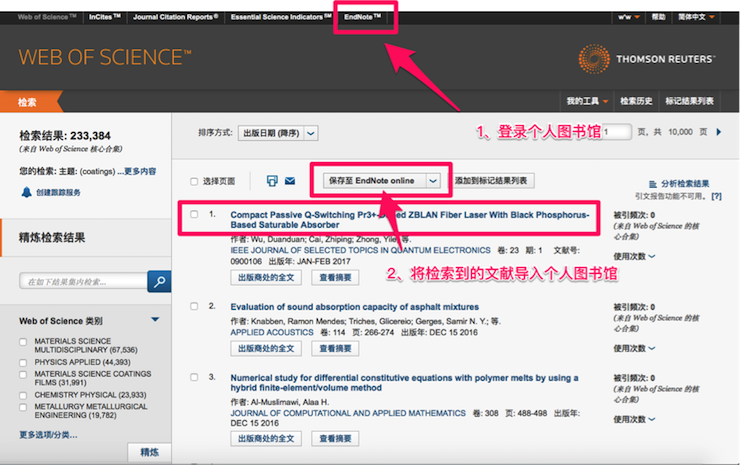Click Web of Science top menu item
Viewport: 740px width, 465px height.
pyautogui.click(x=47, y=17)
